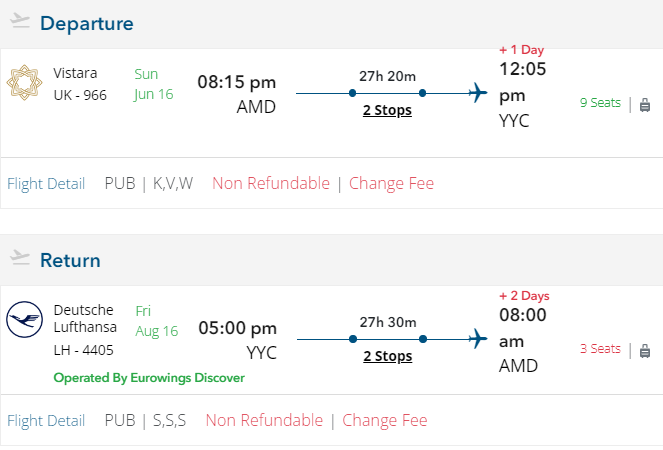Open Flight Detail for the Lufthansa return
Screen dimensions: 663x450
pyautogui.click(x=46, y=420)
